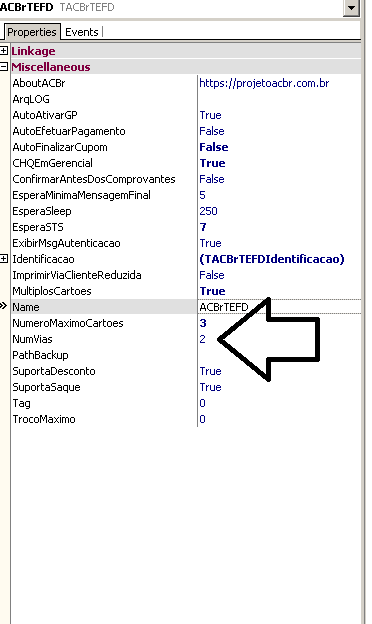Click the 0 value of Tag
This screenshot has height=624, width=372.
(x=203, y=403)
